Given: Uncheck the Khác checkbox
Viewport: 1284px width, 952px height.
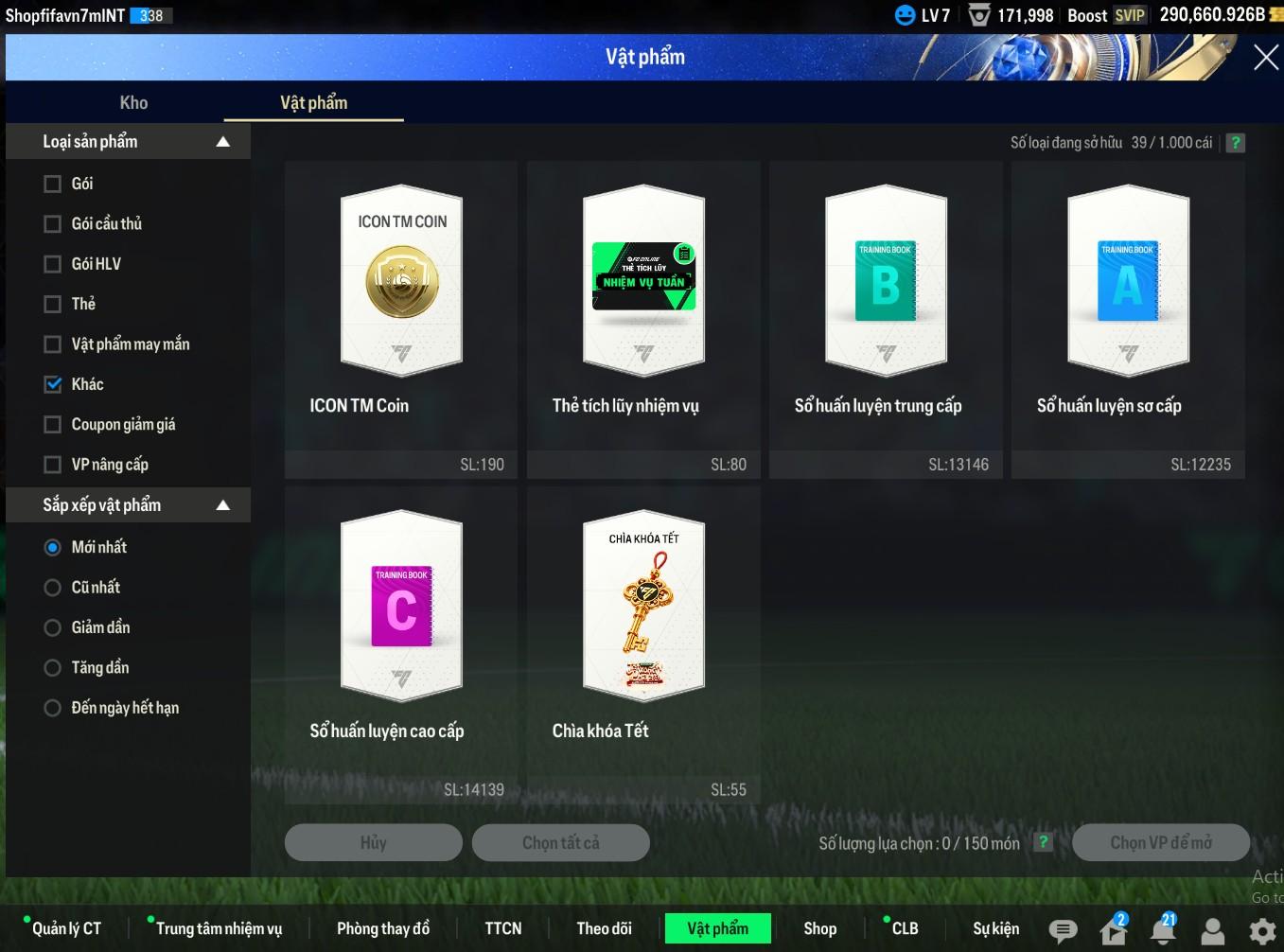Looking at the screenshot, I should (x=53, y=384).
